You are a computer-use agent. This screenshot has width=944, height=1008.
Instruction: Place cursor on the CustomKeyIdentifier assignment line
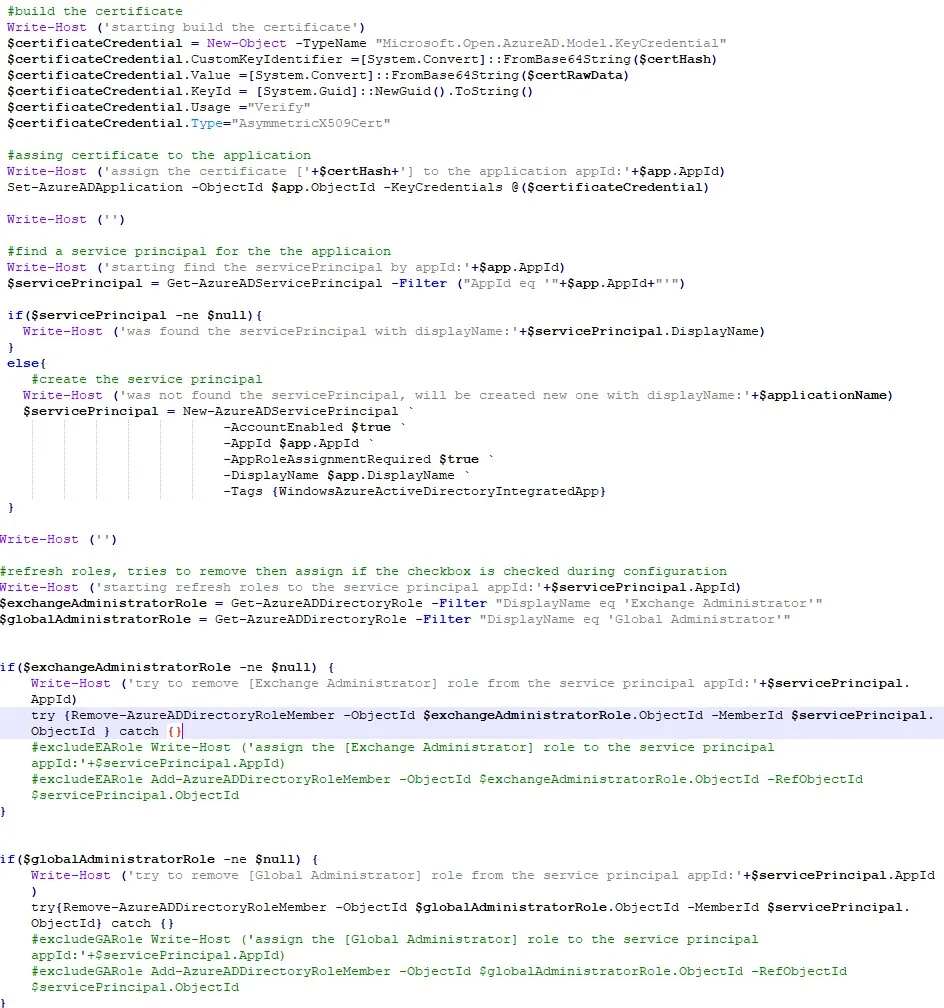[362, 59]
